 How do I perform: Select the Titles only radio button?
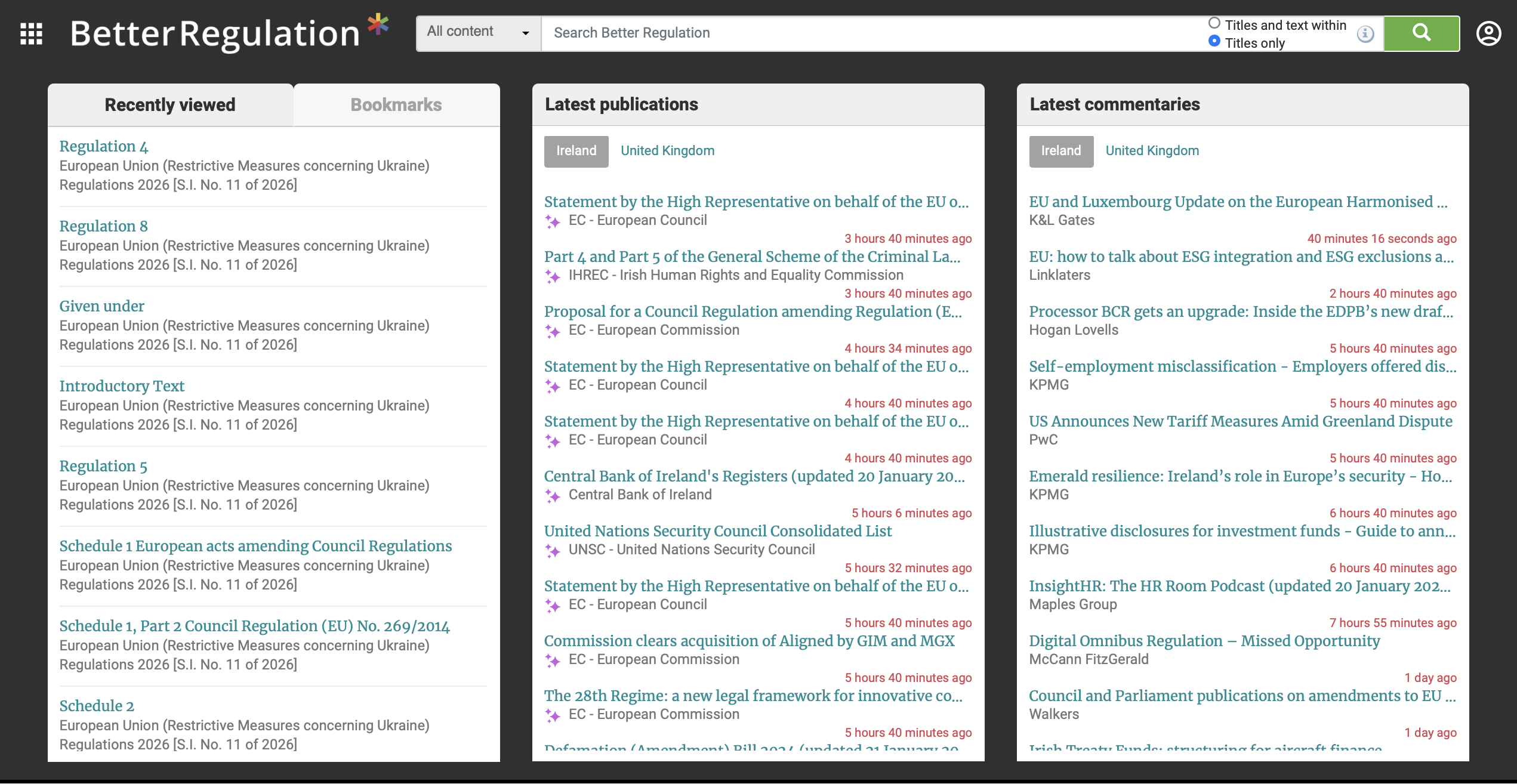pyautogui.click(x=1214, y=42)
